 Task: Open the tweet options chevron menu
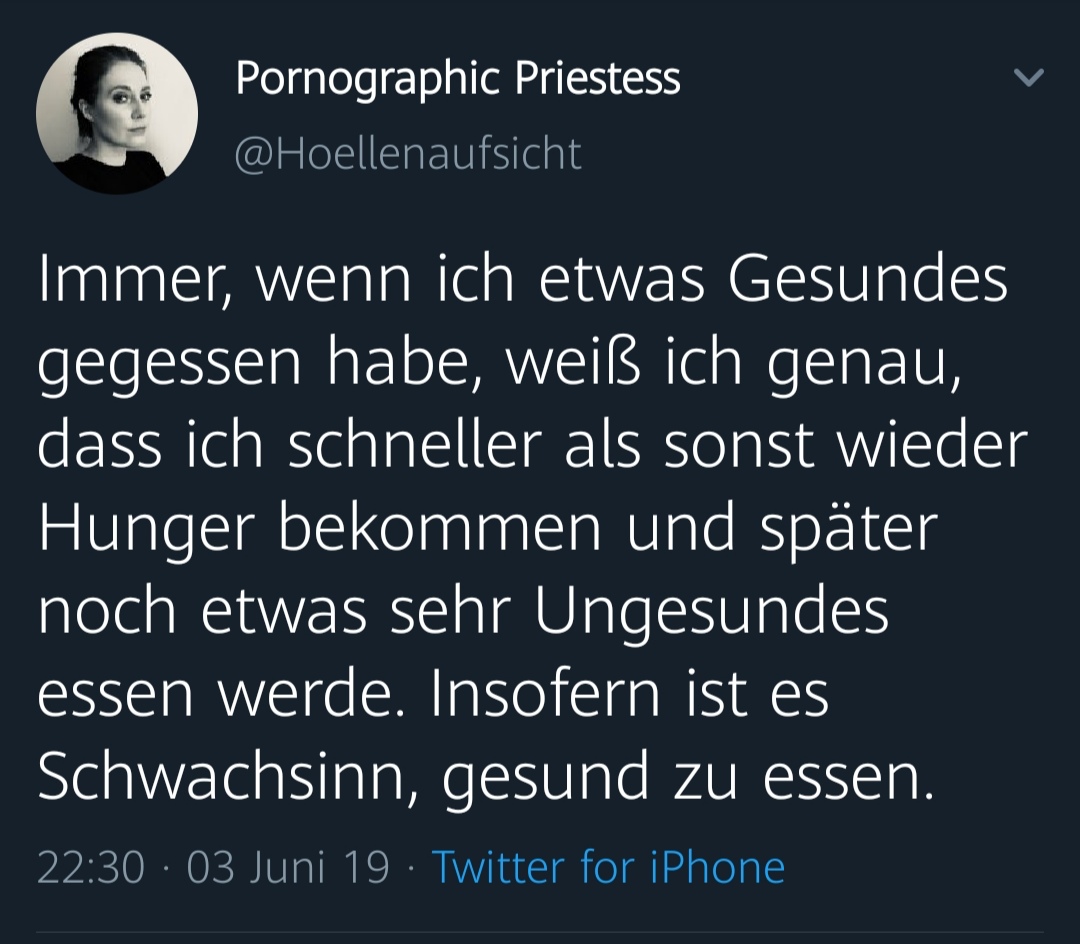[1029, 77]
